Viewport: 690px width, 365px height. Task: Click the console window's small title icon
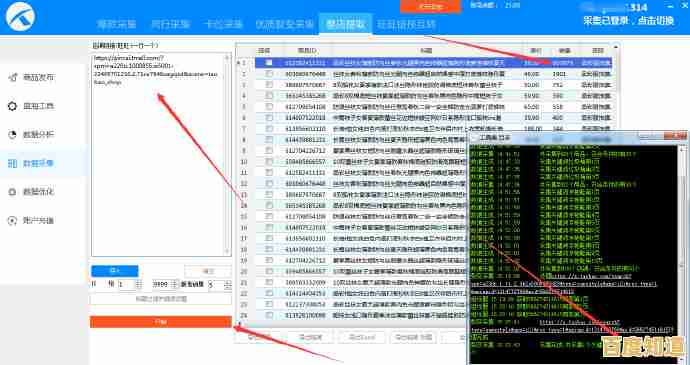(x=474, y=138)
